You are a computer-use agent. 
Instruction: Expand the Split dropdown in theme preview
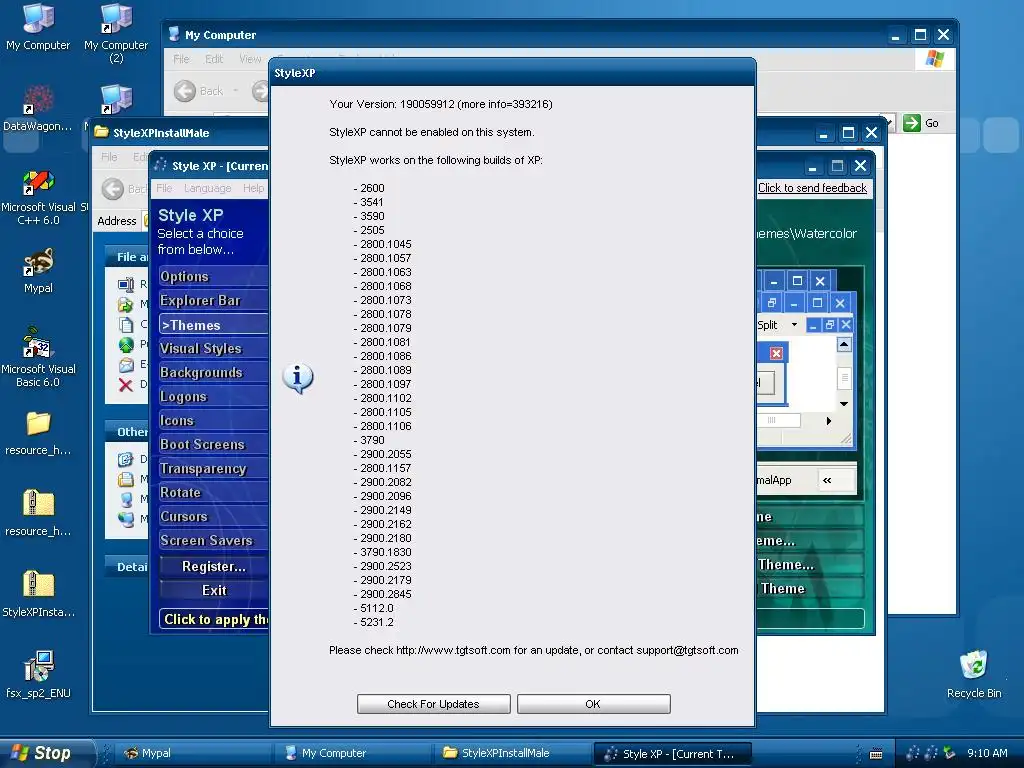click(x=794, y=325)
